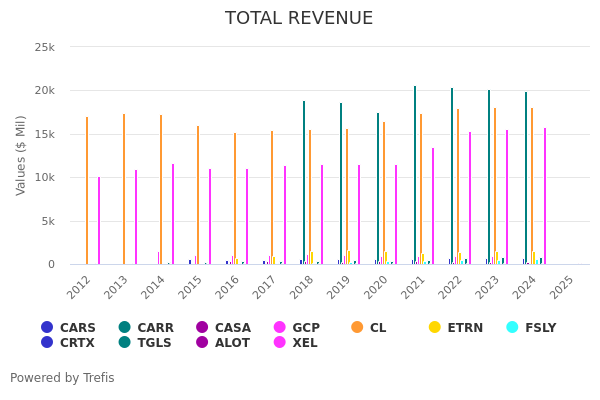This screenshot has height=400, width=600.
Task: Click the 25k y-axis label
Action: pos(46,47)
